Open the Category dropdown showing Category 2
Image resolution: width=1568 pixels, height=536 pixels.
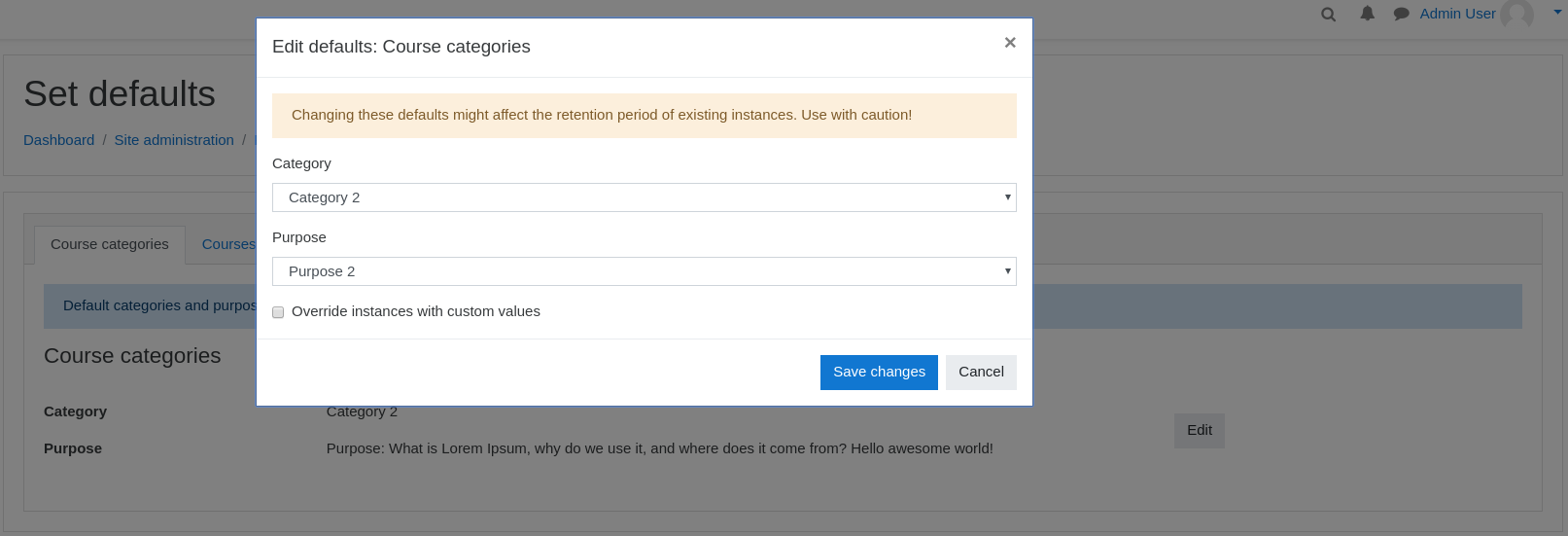[645, 197]
